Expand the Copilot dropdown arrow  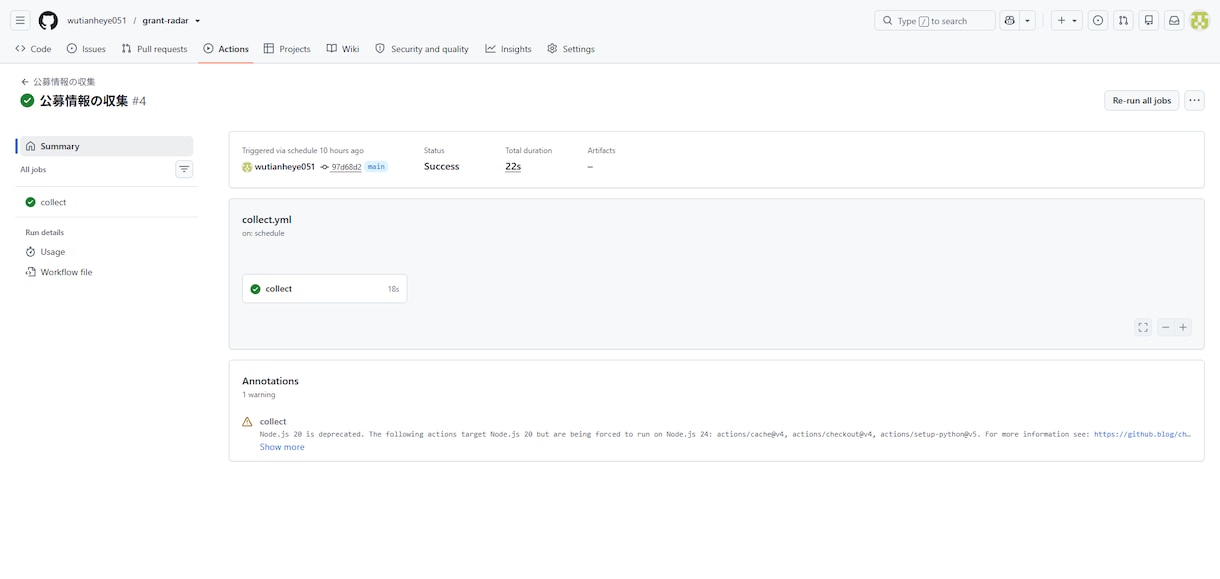1027,20
